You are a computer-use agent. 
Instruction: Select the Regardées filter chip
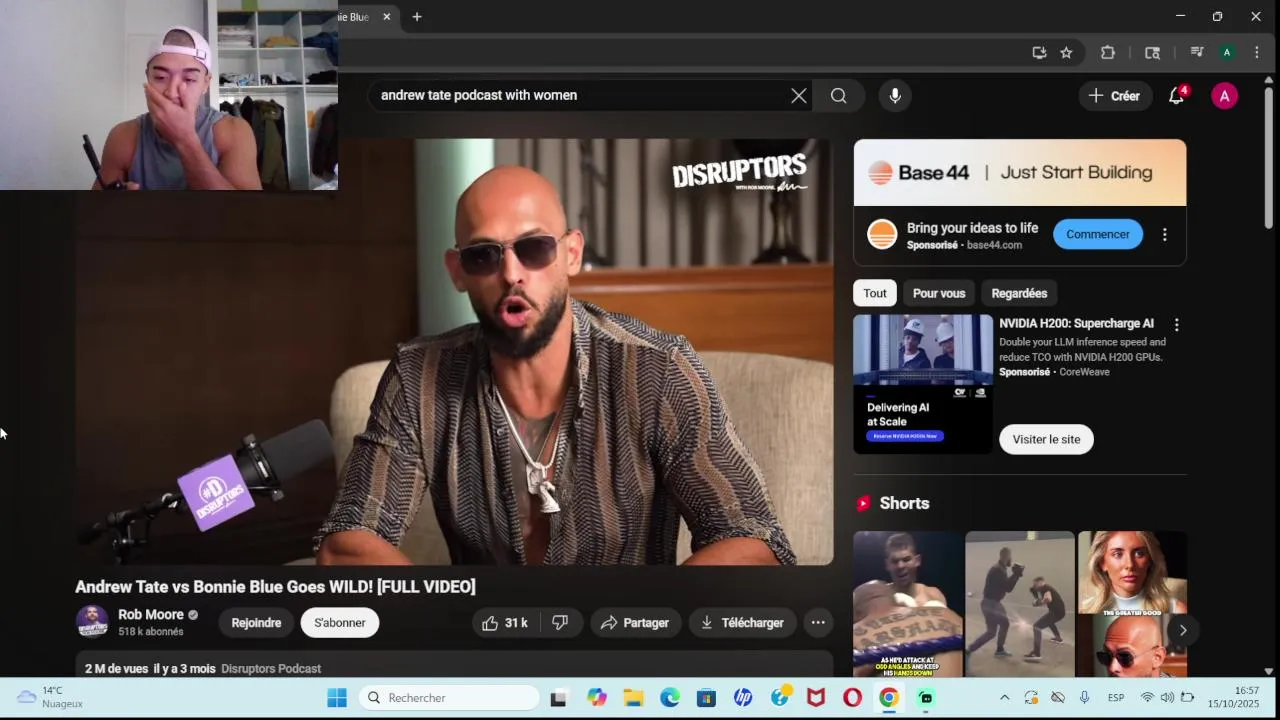(1019, 294)
